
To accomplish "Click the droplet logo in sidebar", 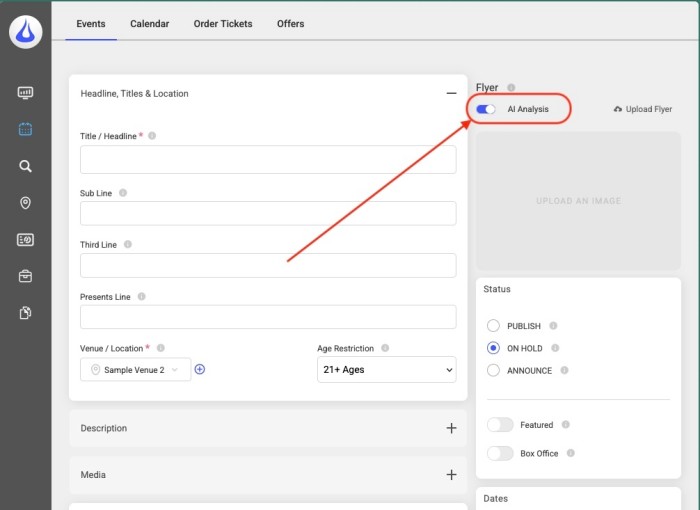I will click(x=25, y=32).
